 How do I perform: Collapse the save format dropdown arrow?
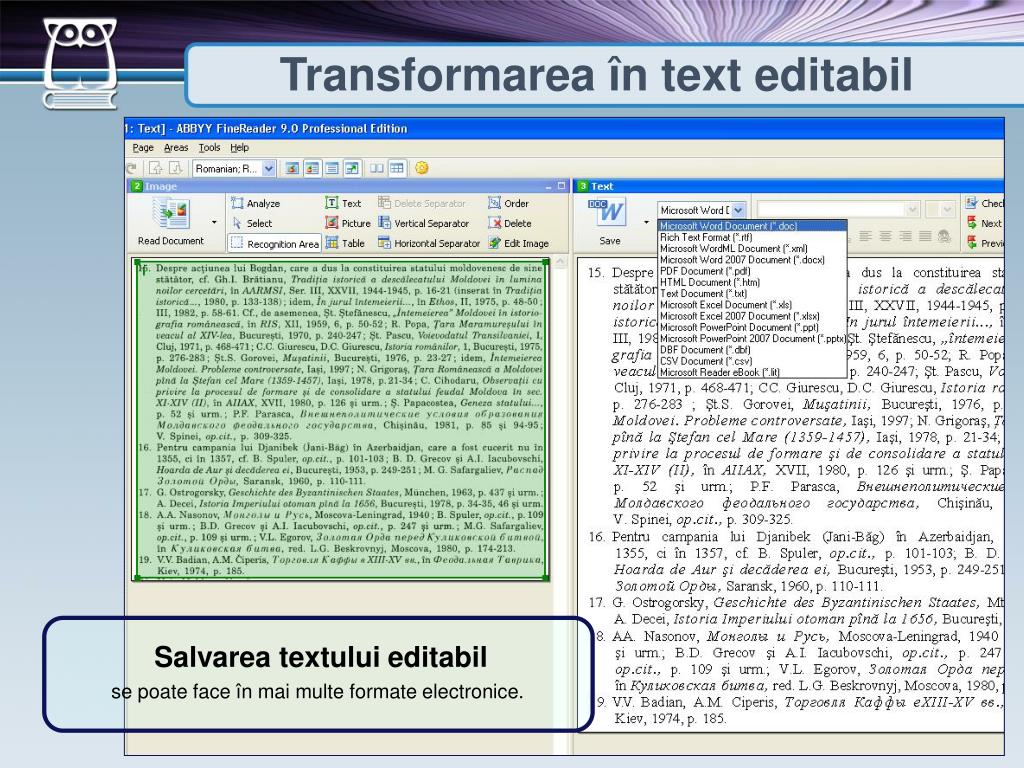[x=738, y=210]
